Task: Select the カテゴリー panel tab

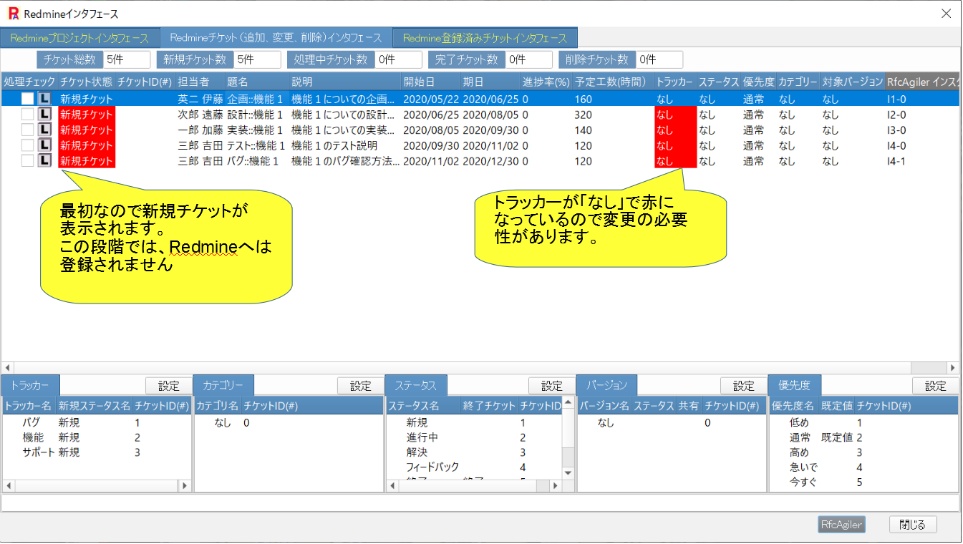Action: pyautogui.click(x=223, y=386)
